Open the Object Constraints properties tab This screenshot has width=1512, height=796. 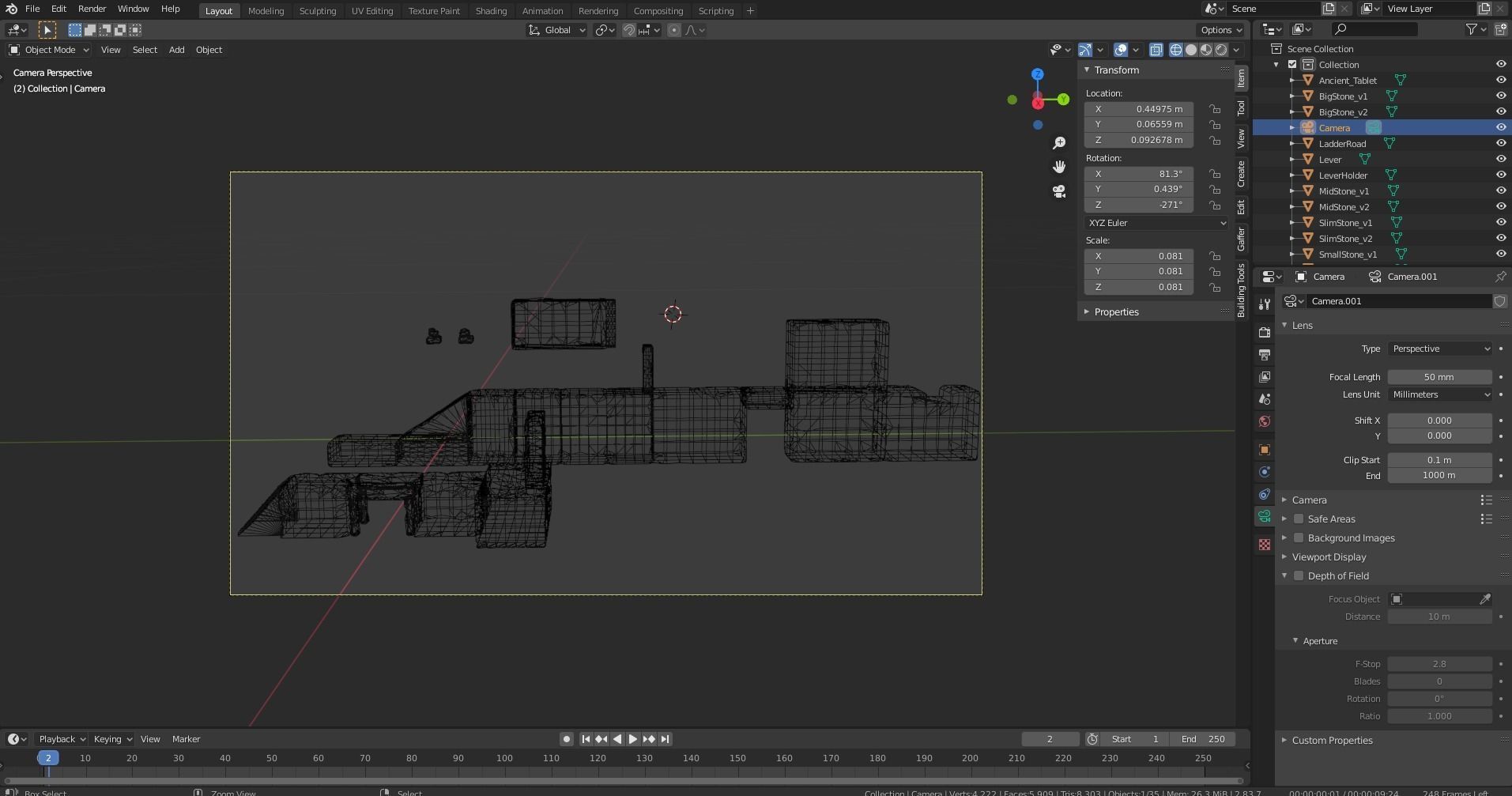(x=1265, y=494)
